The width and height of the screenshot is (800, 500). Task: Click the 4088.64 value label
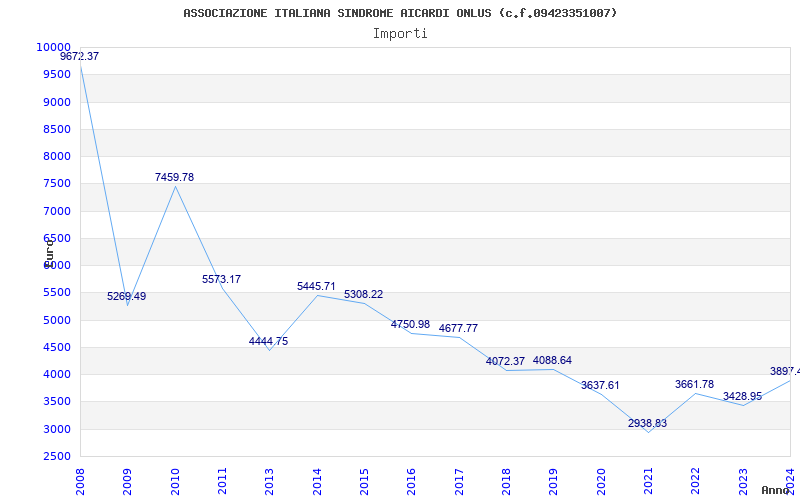tap(552, 360)
